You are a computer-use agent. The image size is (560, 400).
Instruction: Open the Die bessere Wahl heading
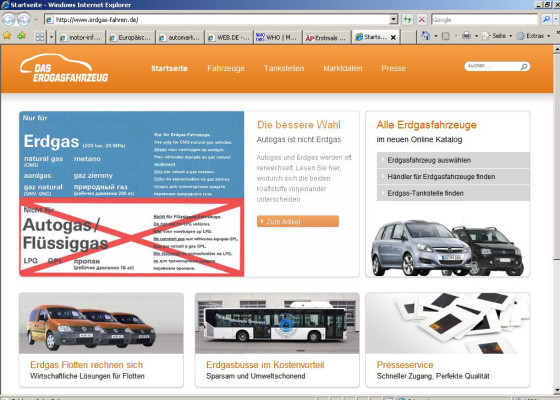click(299, 125)
